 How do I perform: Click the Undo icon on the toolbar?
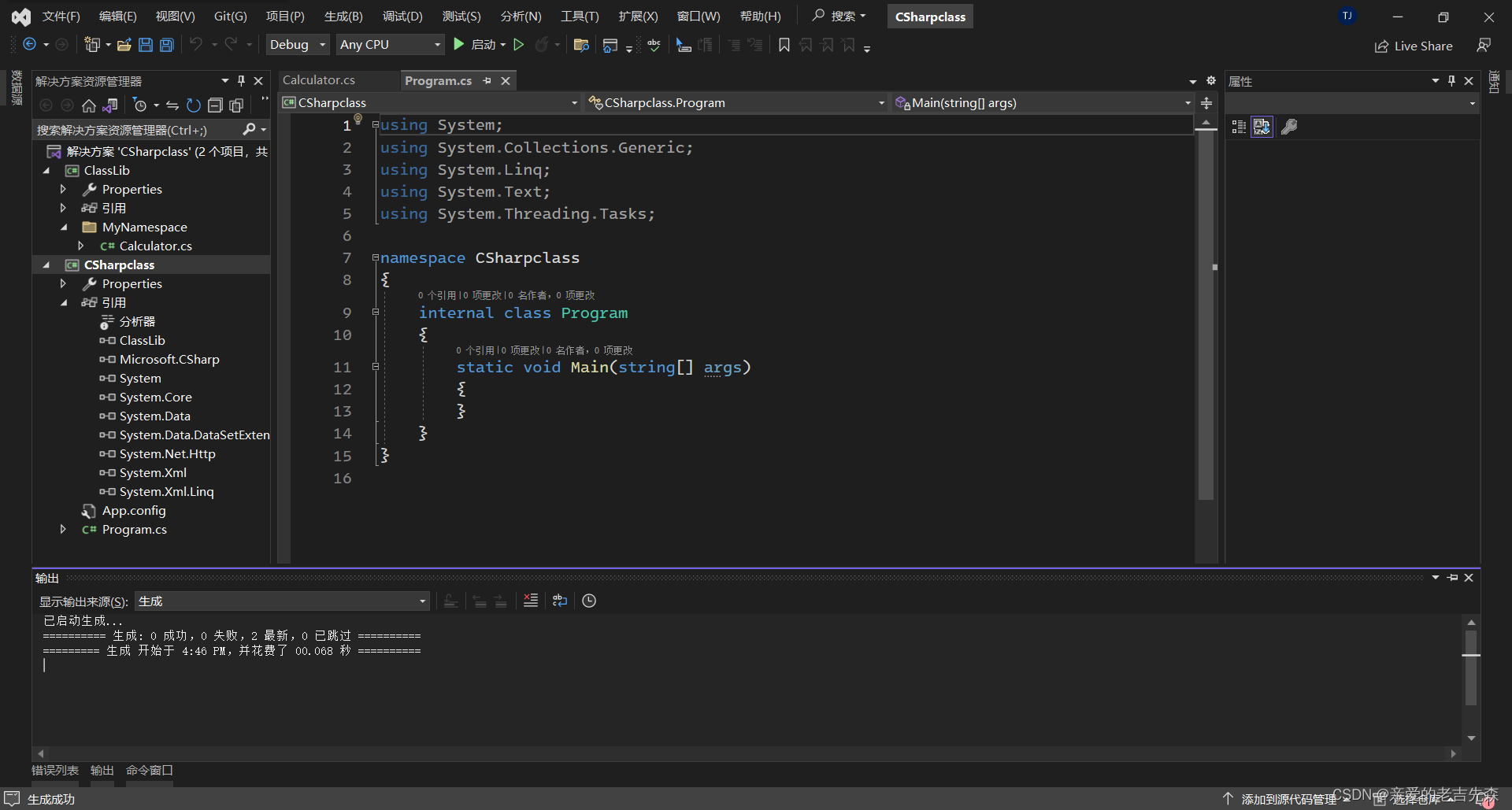(197, 45)
